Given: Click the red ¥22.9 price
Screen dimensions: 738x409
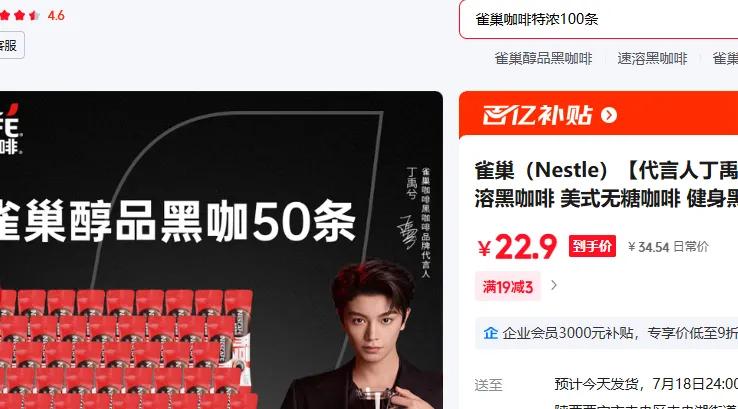Looking at the screenshot, I should coord(517,246).
